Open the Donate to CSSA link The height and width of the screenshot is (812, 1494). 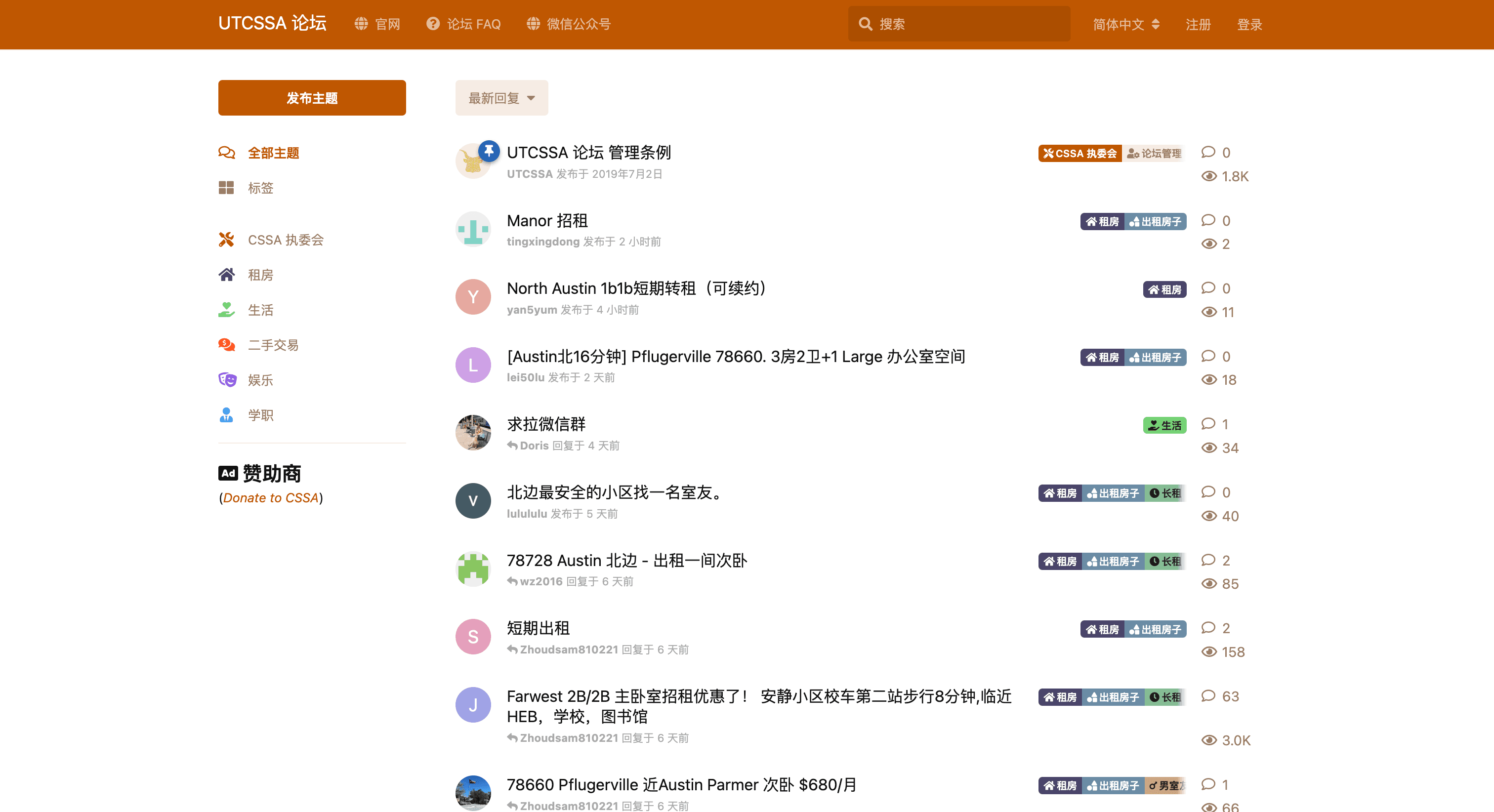coord(270,498)
